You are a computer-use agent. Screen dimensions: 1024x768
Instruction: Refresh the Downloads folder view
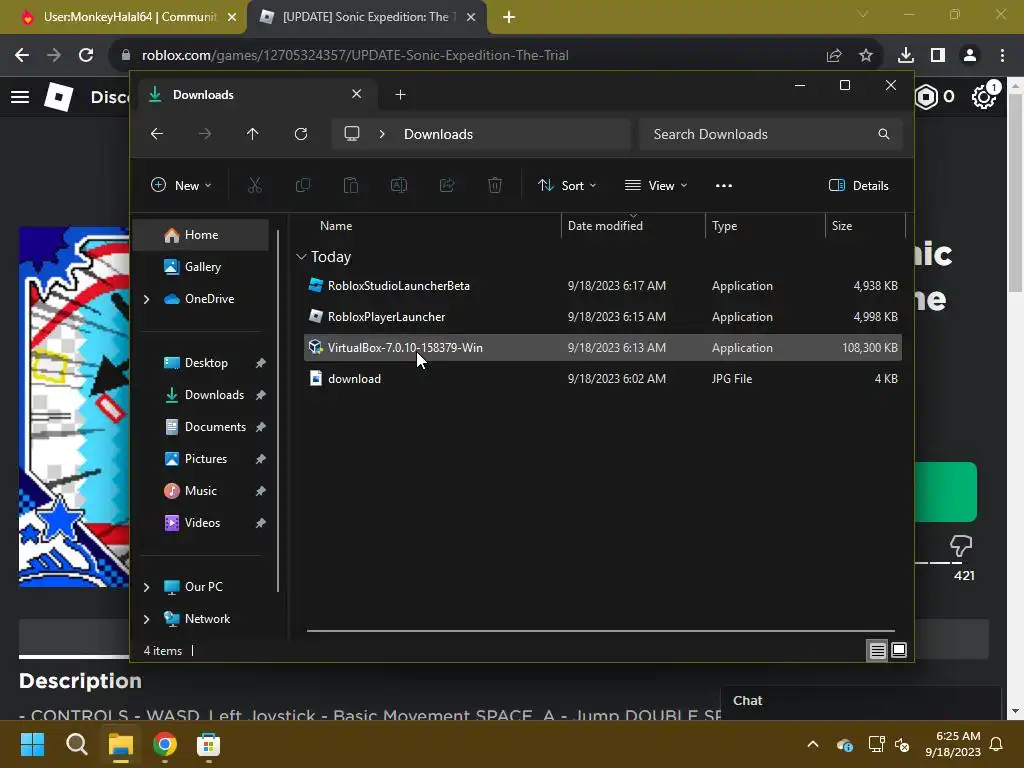pos(300,134)
